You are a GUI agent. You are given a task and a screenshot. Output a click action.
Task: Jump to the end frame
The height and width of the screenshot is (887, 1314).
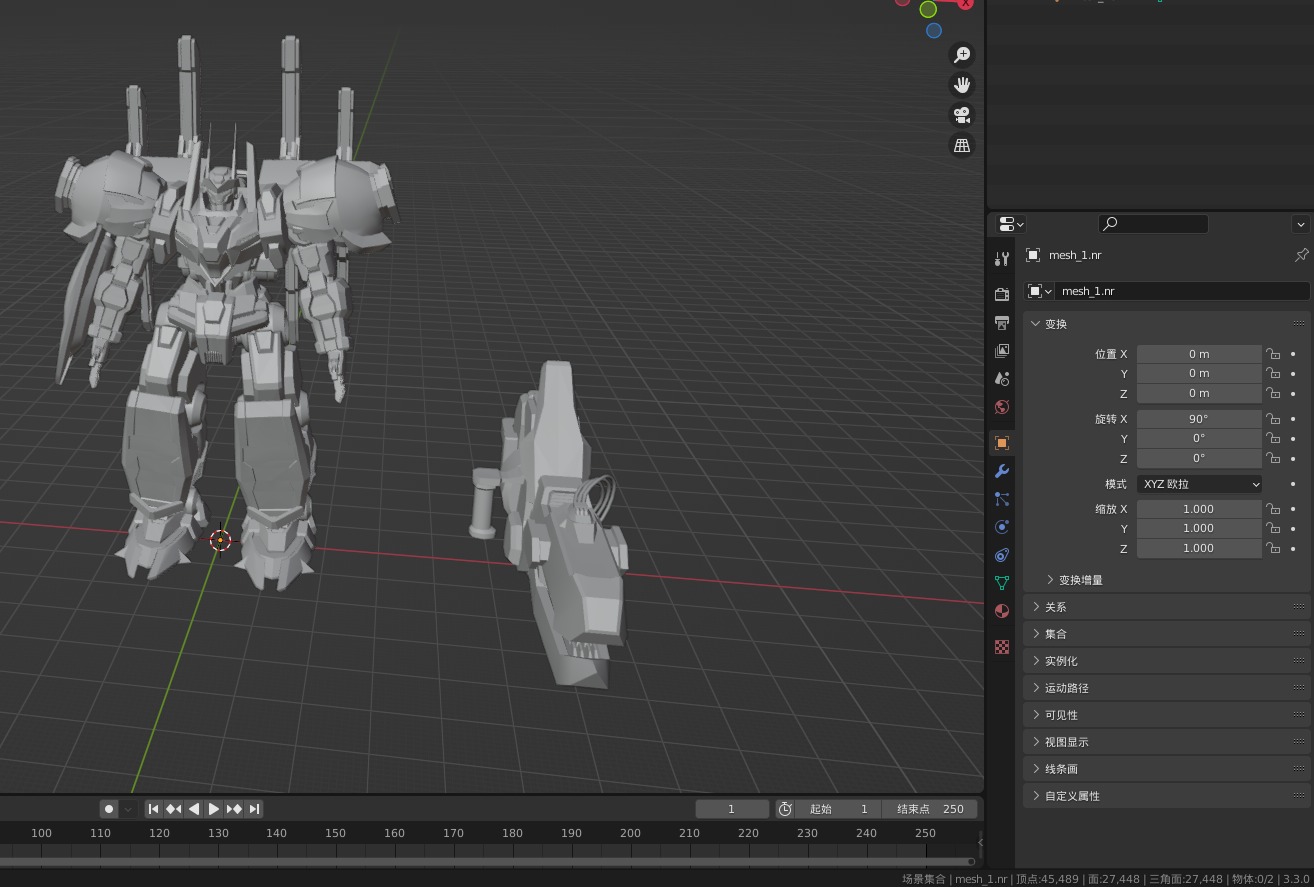(x=254, y=809)
